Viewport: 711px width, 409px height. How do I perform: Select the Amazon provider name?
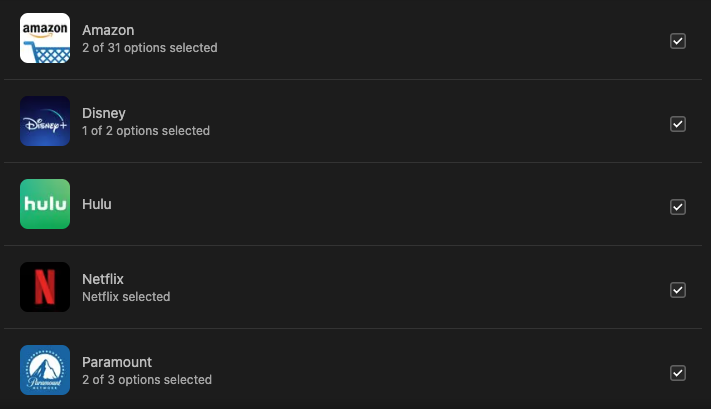(x=108, y=31)
